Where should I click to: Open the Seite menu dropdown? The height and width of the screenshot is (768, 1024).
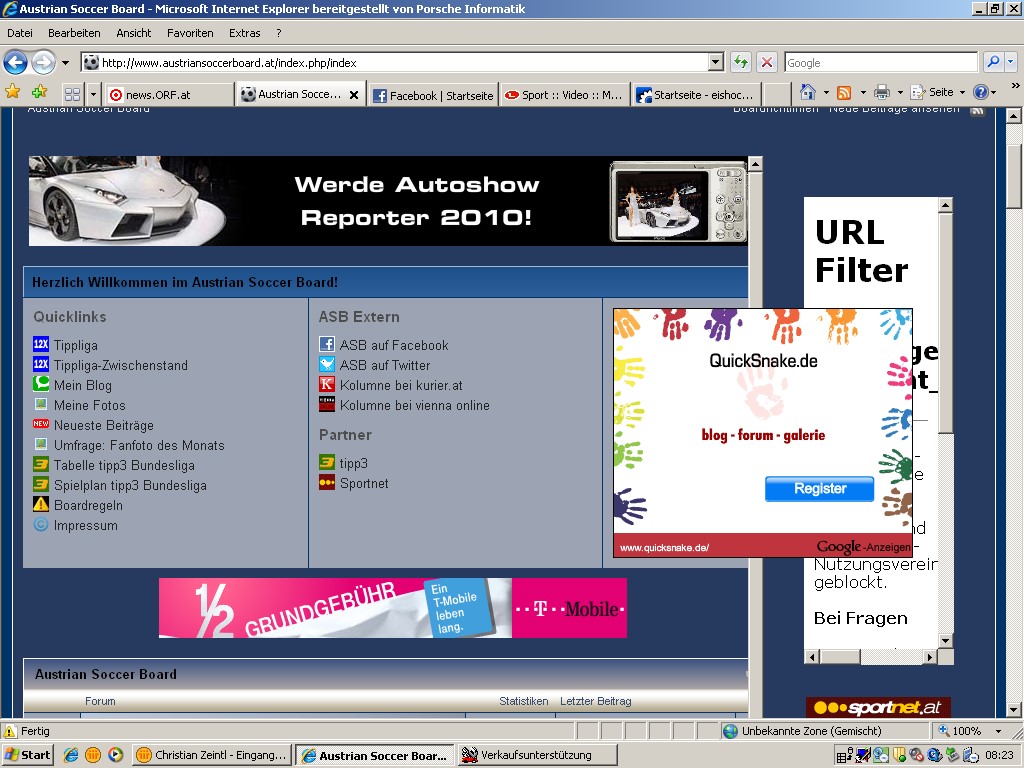click(x=937, y=92)
